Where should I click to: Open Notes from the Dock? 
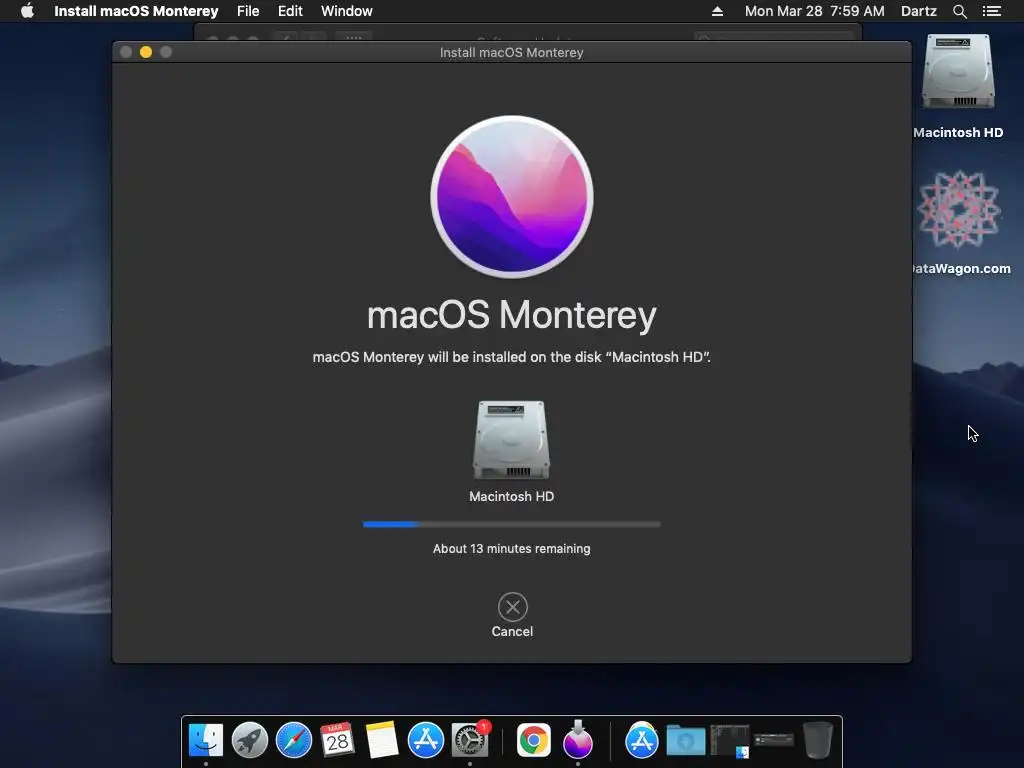tap(382, 741)
